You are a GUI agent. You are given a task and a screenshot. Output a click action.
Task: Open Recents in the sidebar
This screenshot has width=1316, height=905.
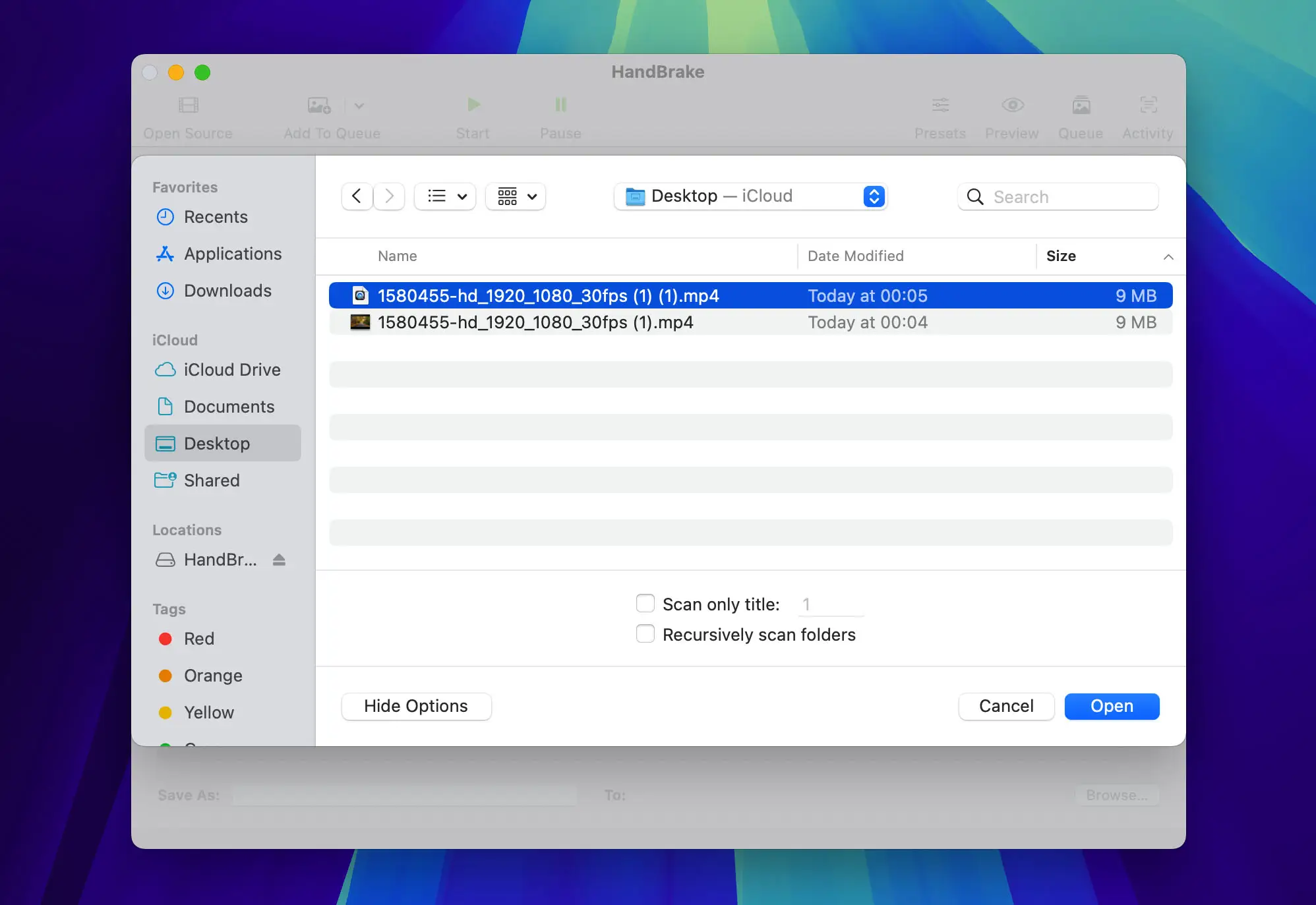[x=222, y=217]
